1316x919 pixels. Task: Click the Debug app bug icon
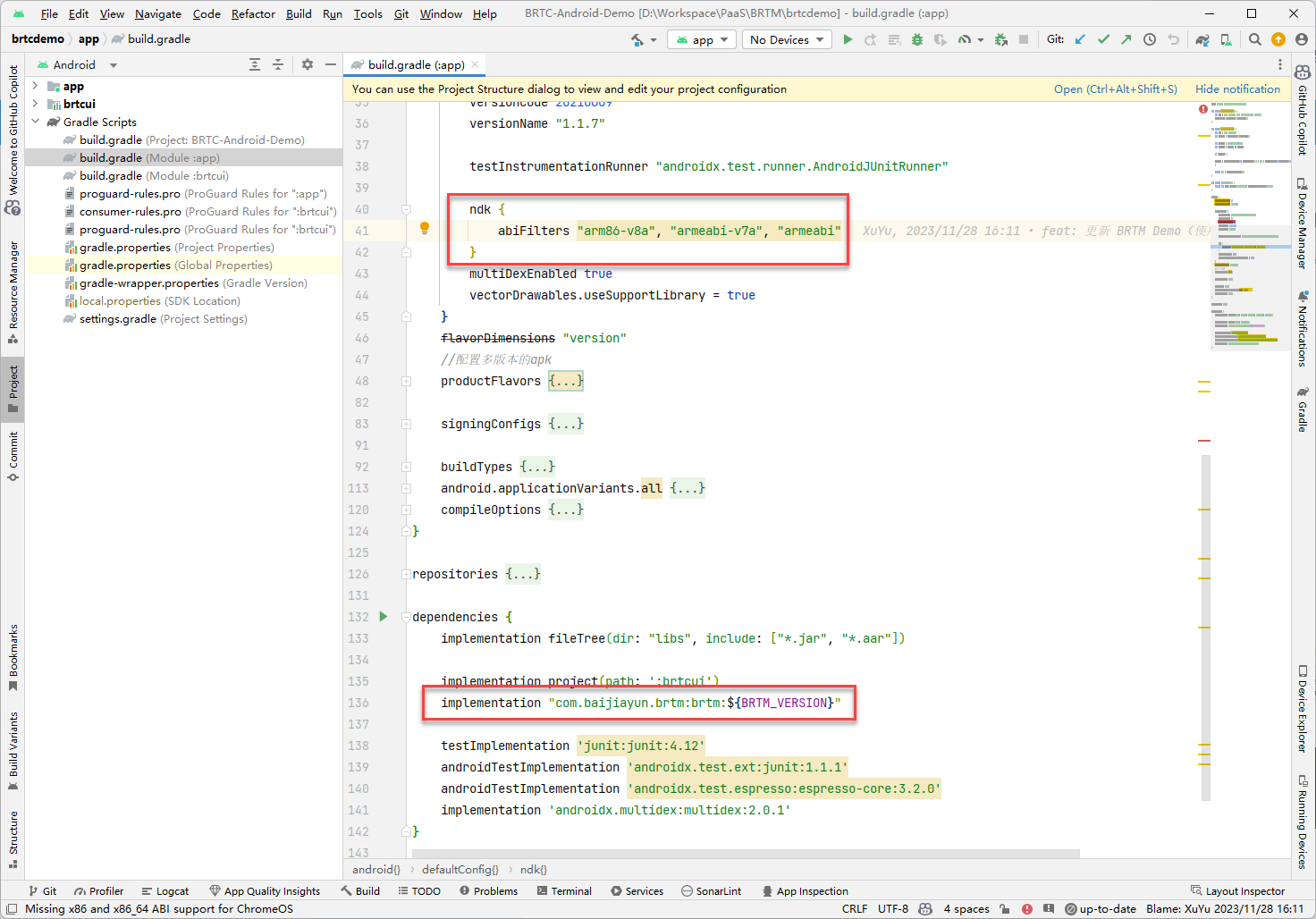click(x=917, y=39)
